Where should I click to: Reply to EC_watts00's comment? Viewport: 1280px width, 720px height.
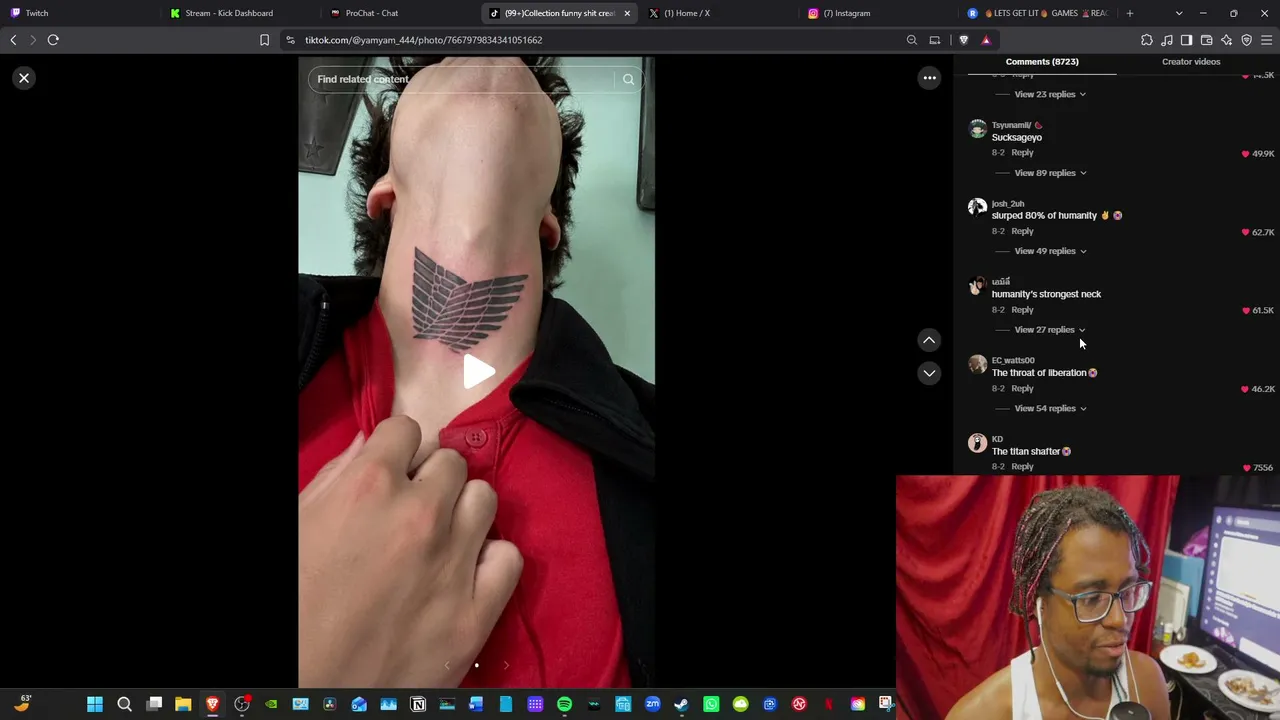[x=1022, y=388]
